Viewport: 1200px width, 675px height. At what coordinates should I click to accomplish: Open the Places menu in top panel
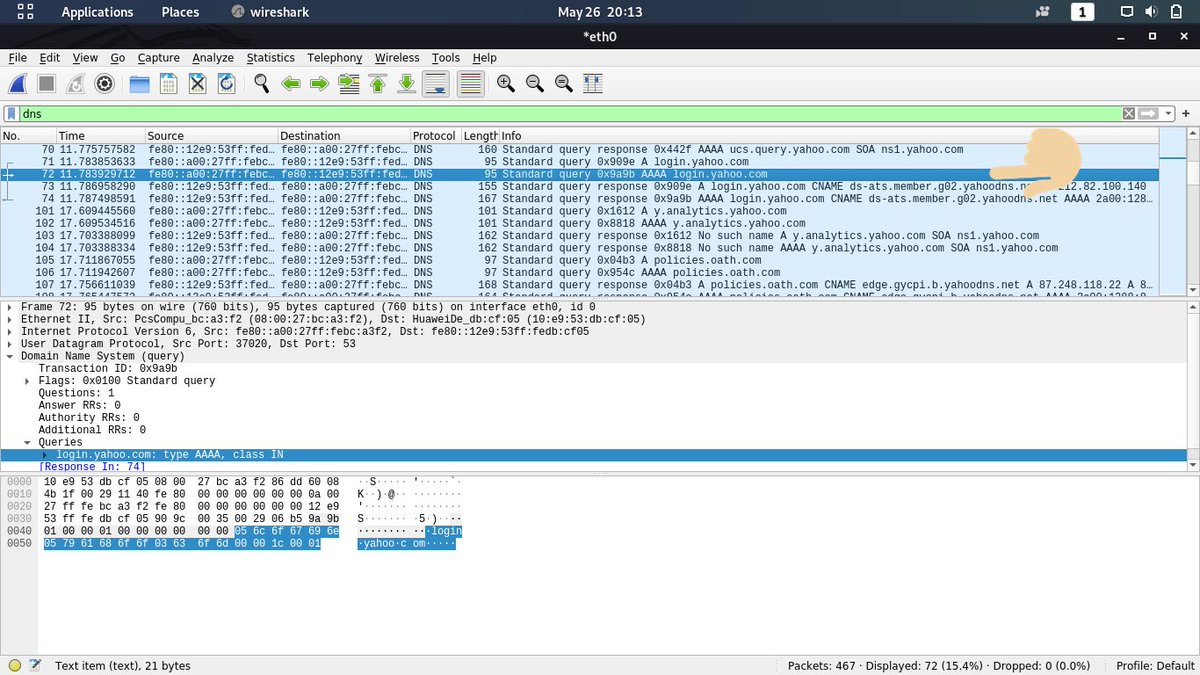click(180, 12)
